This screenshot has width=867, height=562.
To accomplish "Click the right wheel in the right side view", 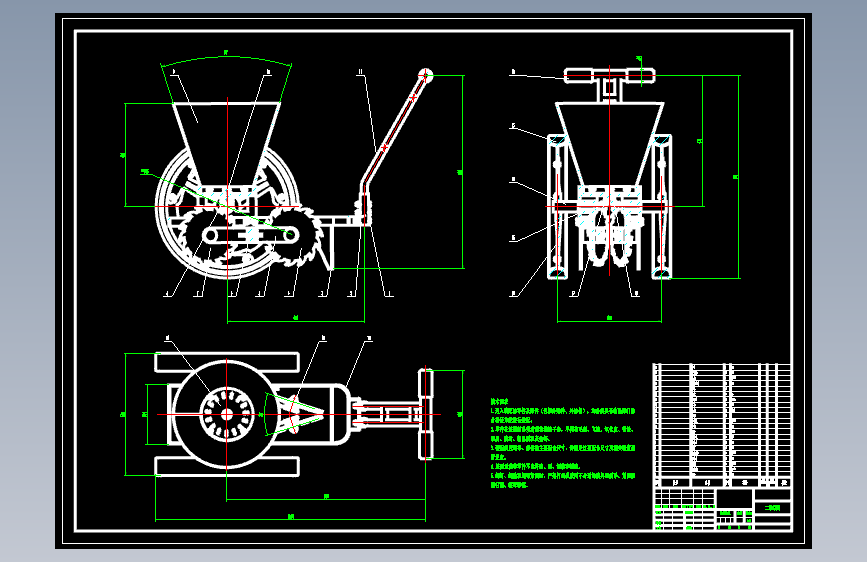I will point(661,206).
